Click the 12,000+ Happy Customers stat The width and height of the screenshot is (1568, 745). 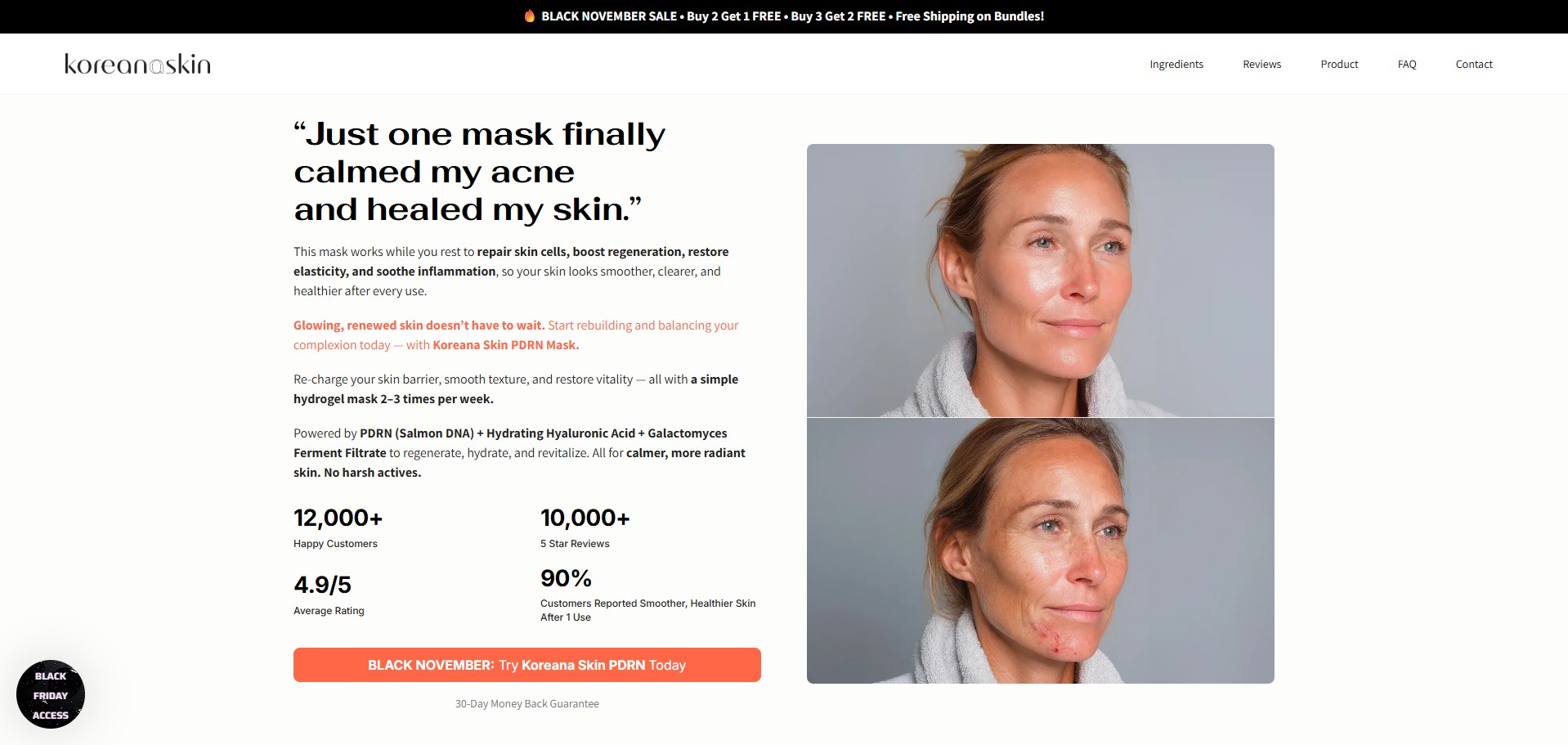click(338, 527)
